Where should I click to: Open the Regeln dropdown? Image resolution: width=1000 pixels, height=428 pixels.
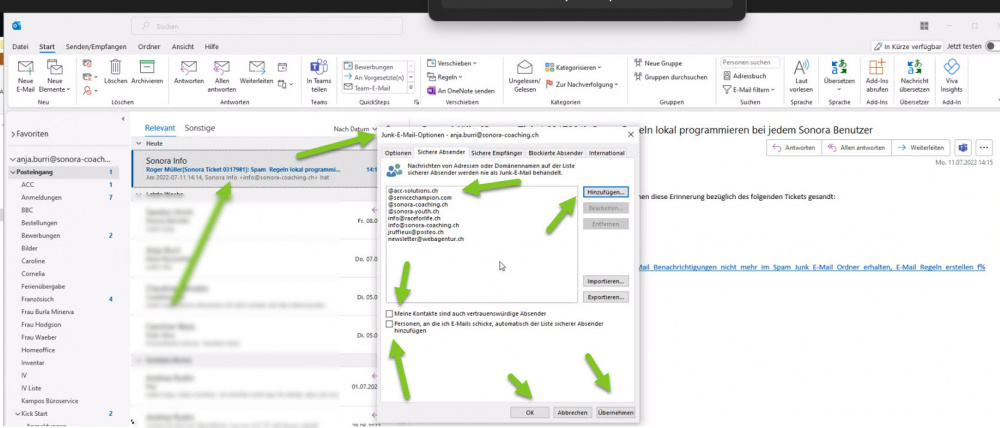click(x=447, y=77)
